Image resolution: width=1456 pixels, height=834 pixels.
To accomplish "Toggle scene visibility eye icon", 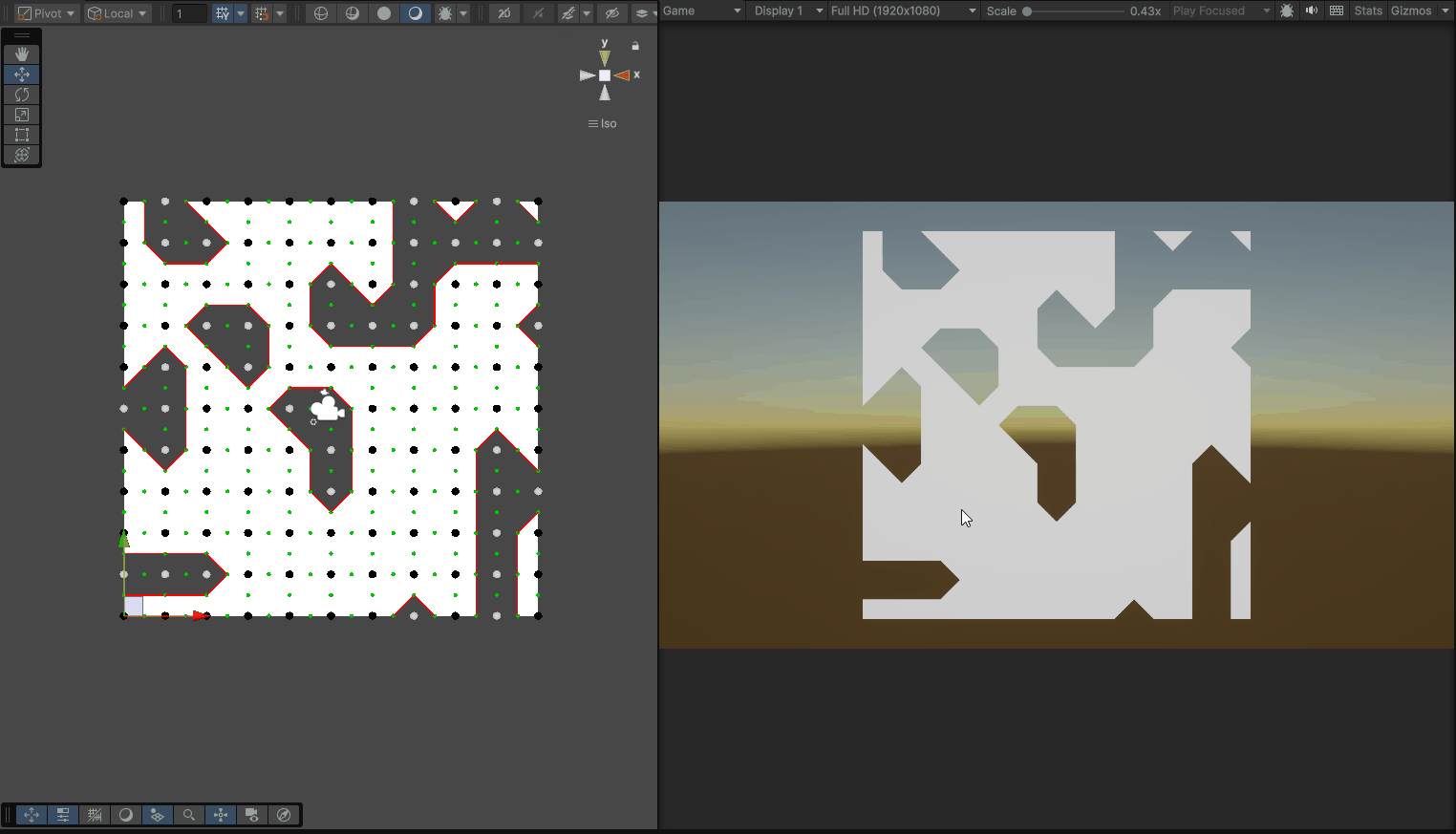I will click(612, 13).
